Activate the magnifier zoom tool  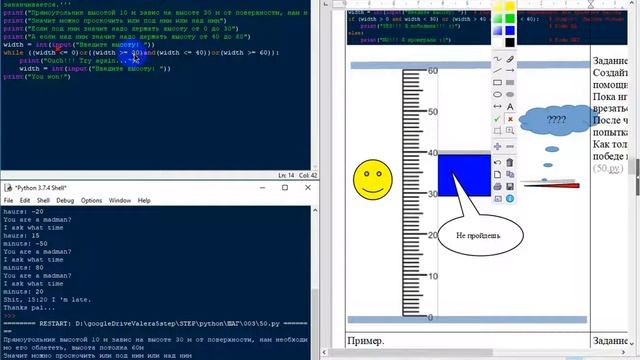[x=510, y=131]
